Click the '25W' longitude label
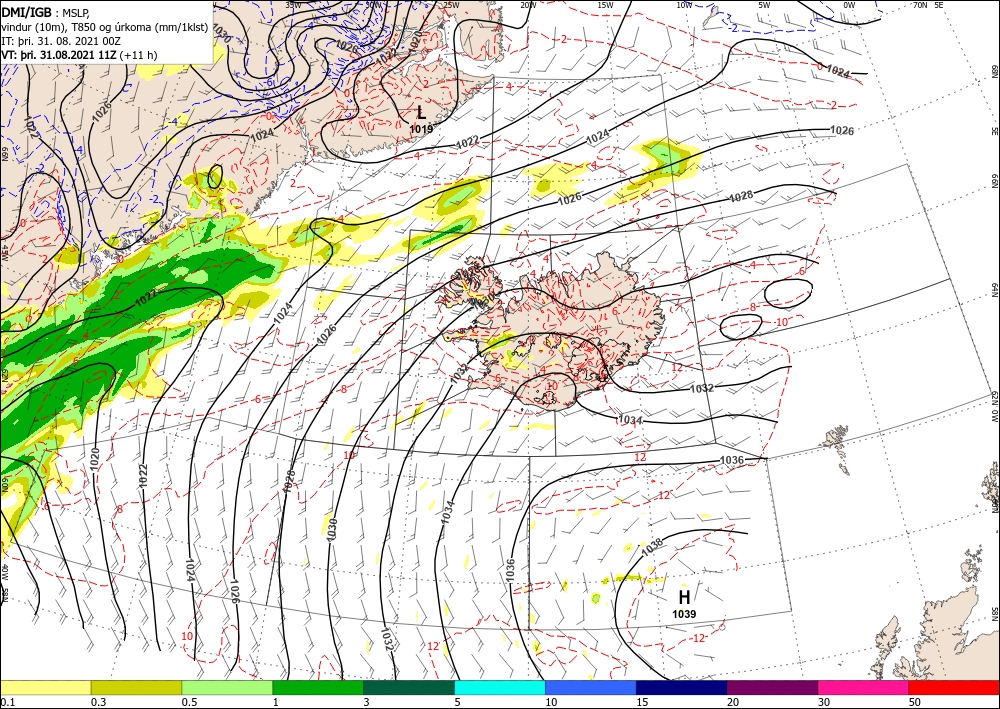The height and width of the screenshot is (709, 1000). point(450,5)
